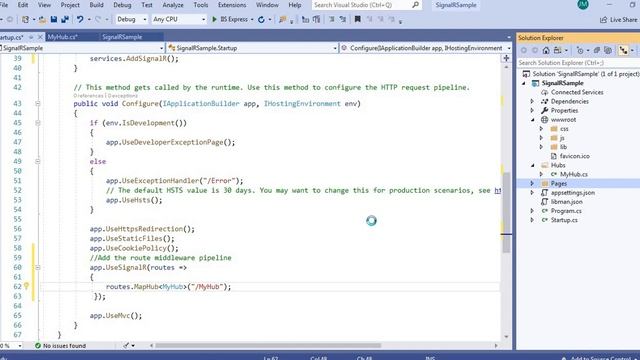Click the Live Share button
The width and height of the screenshot is (640, 360).
point(619,20)
